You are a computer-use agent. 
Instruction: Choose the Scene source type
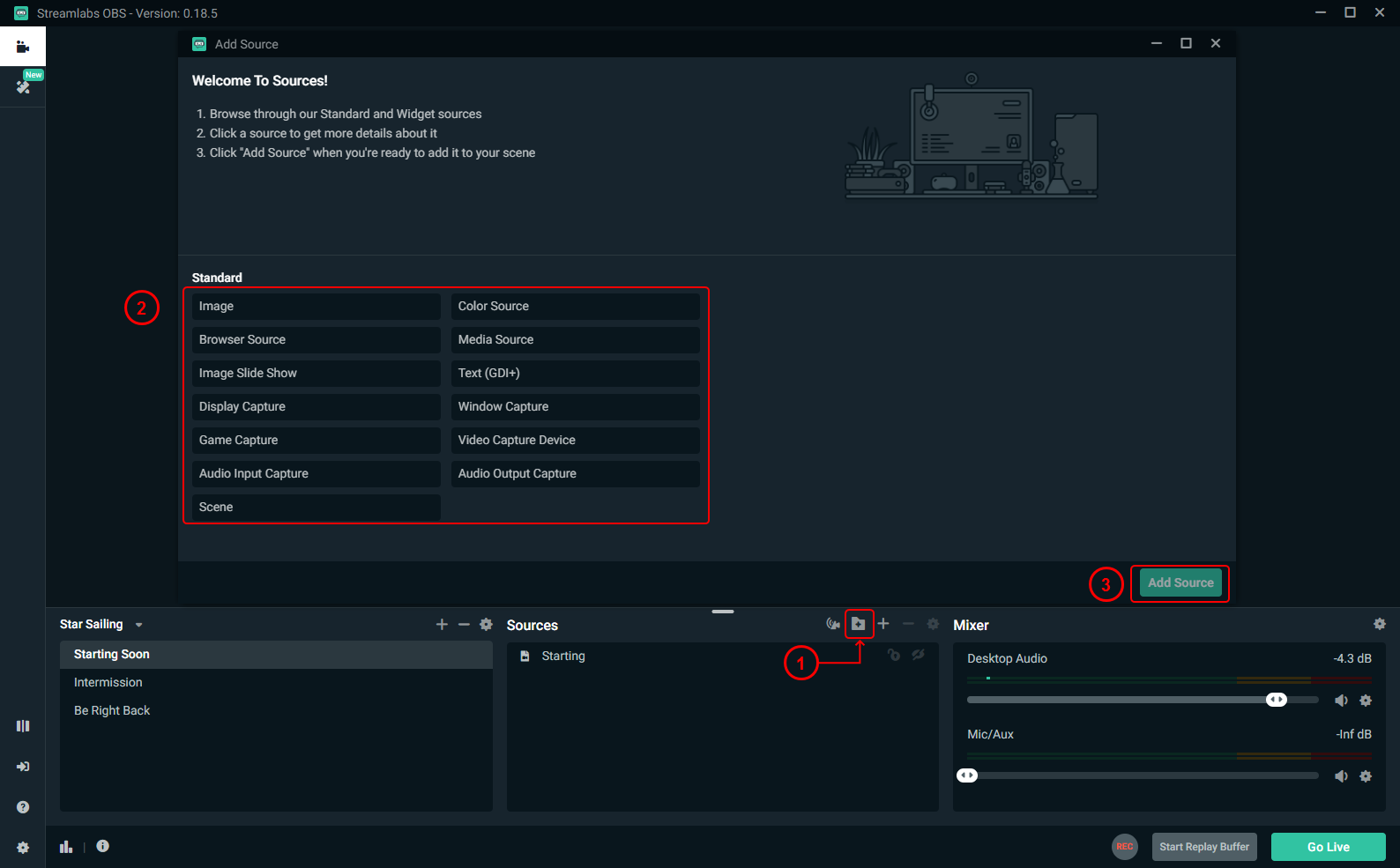click(x=316, y=507)
